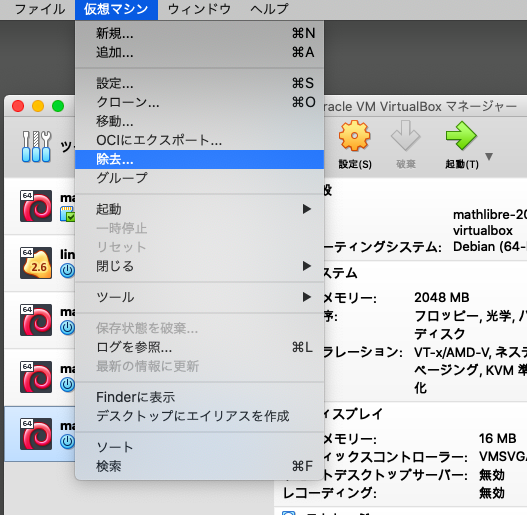
Task: Select OCIにエクスポート... menu entry
Action: click(200, 140)
